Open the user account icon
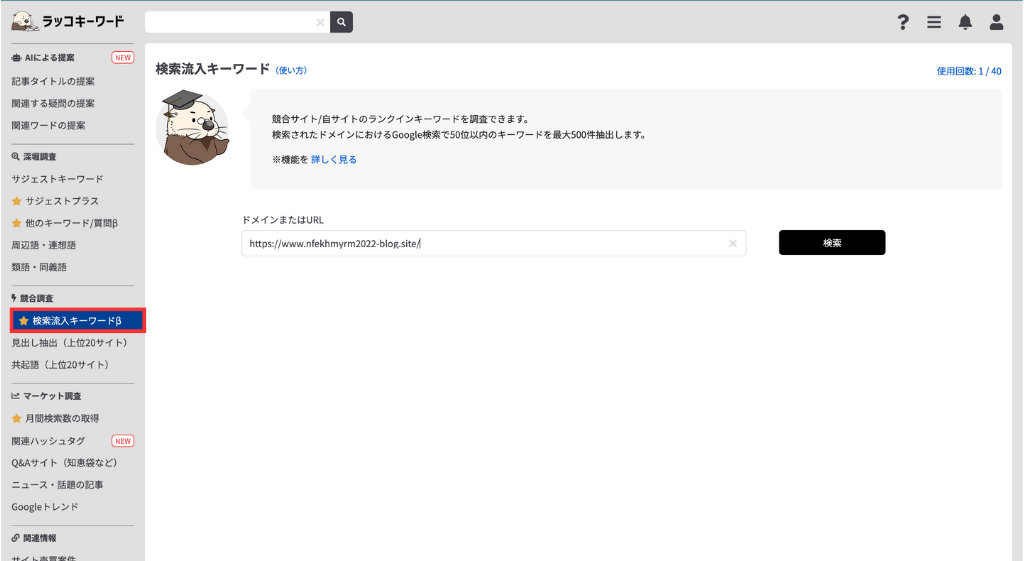Screen dimensions: 1024x561 click(x=997, y=22)
